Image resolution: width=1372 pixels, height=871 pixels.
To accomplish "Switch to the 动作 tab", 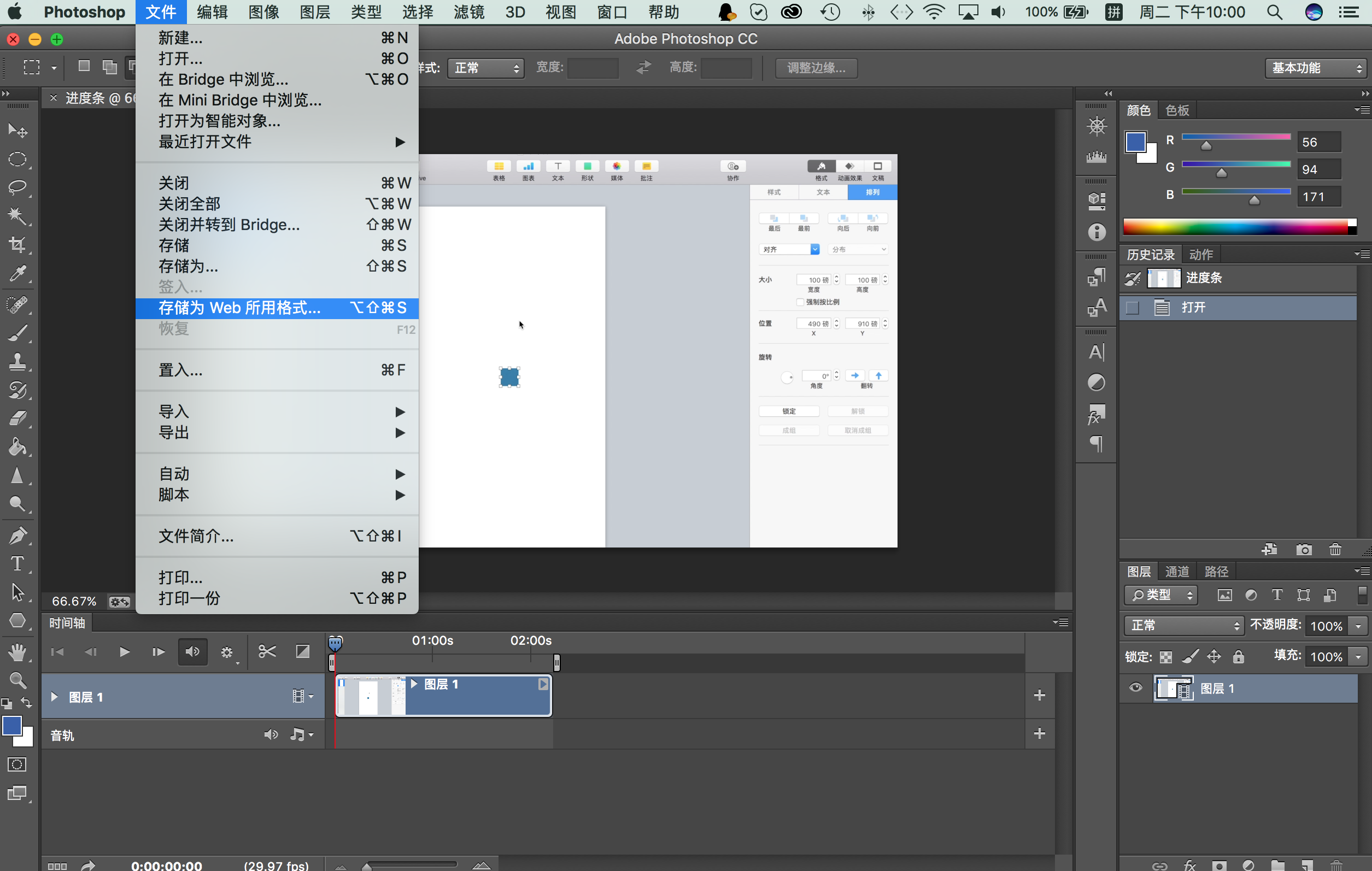I will coord(1201,255).
